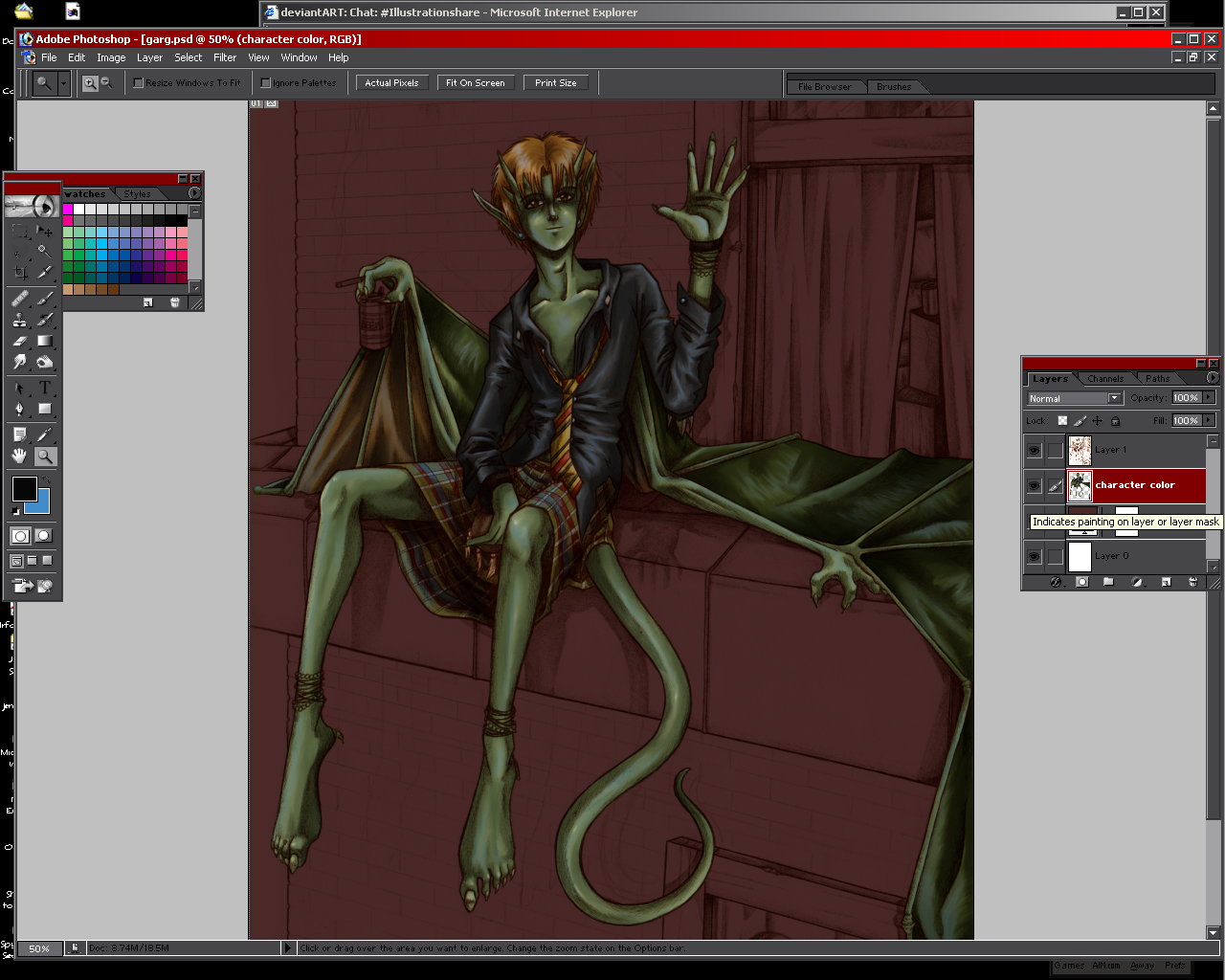Select the Move tool

click(45, 231)
